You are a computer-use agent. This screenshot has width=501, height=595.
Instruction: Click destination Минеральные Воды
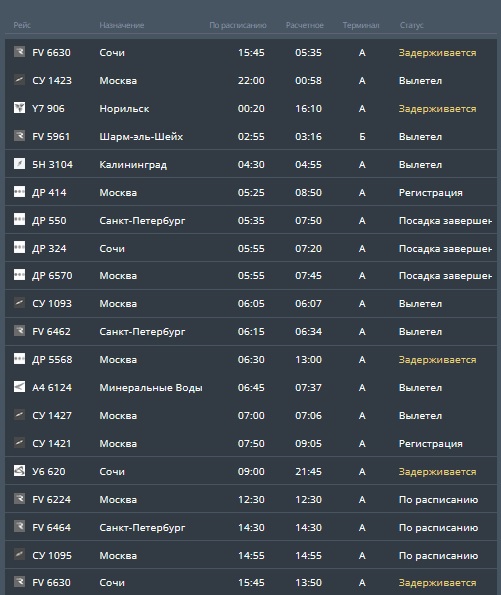coord(151,388)
